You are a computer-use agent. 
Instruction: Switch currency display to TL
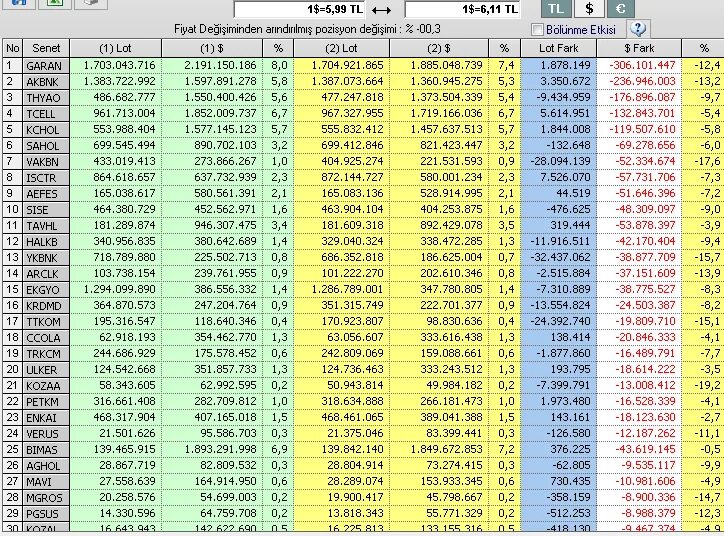(x=556, y=8)
